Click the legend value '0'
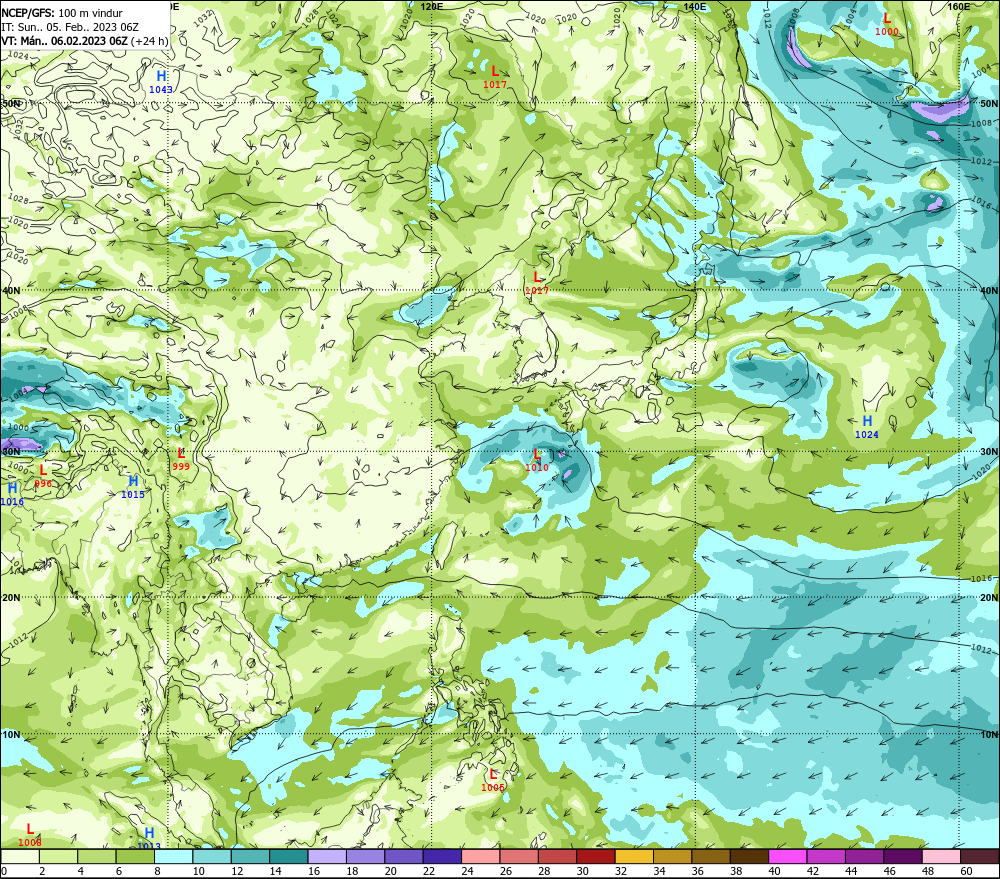Screen dimensions: 1000x879 tap(4, 871)
